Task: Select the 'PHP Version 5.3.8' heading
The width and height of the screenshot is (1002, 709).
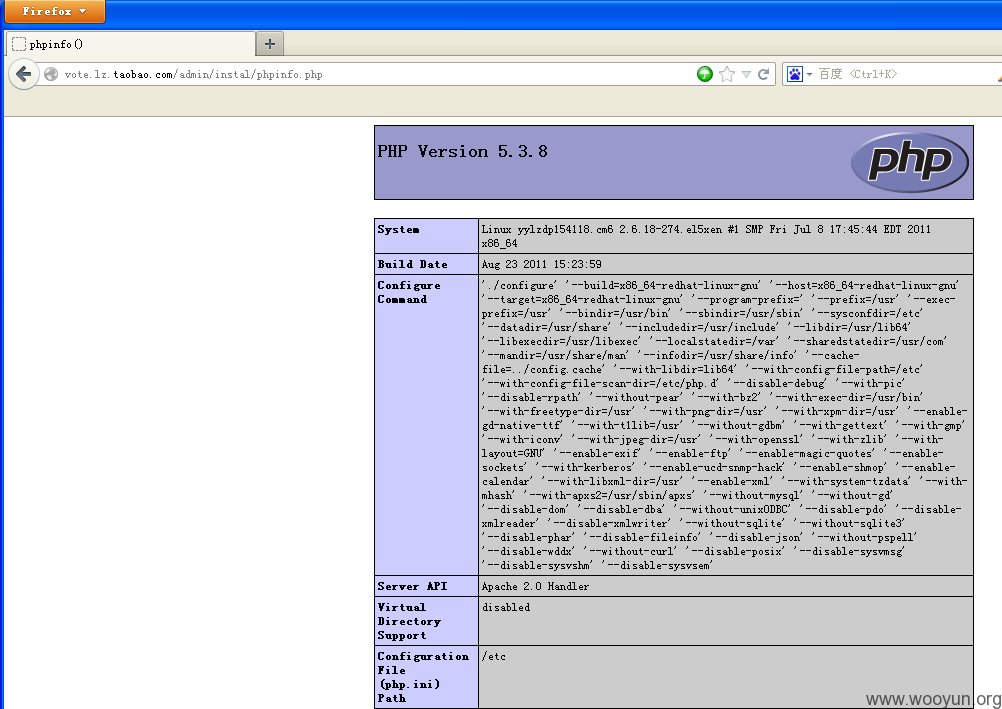Action: point(462,152)
